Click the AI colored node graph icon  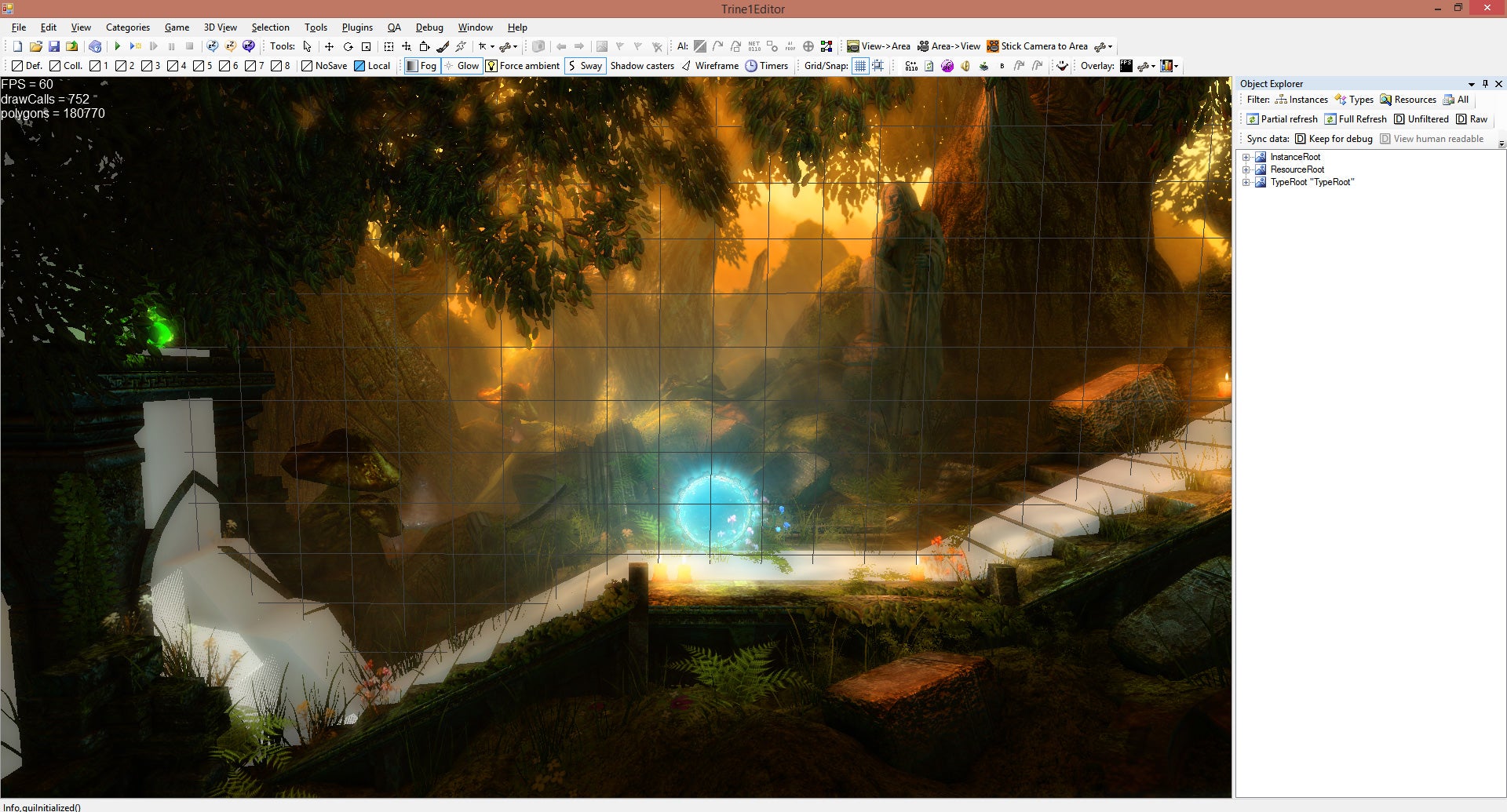click(826, 46)
